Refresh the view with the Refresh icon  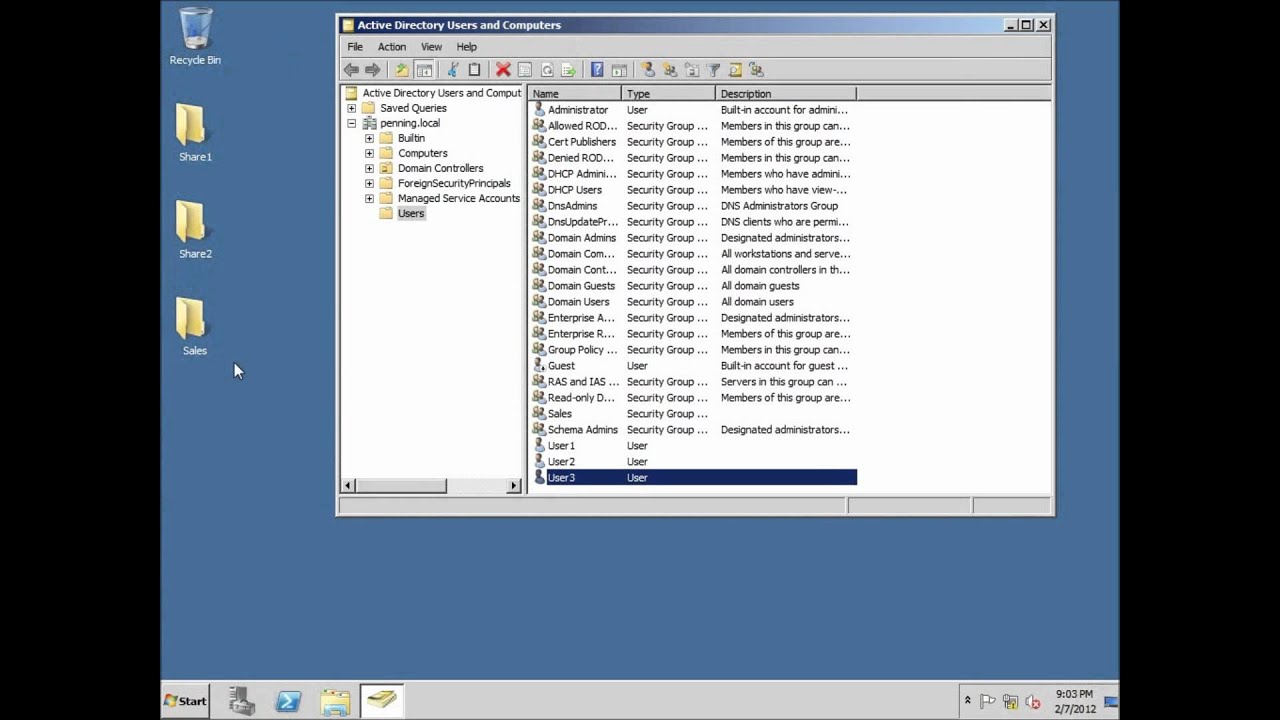[547, 70]
